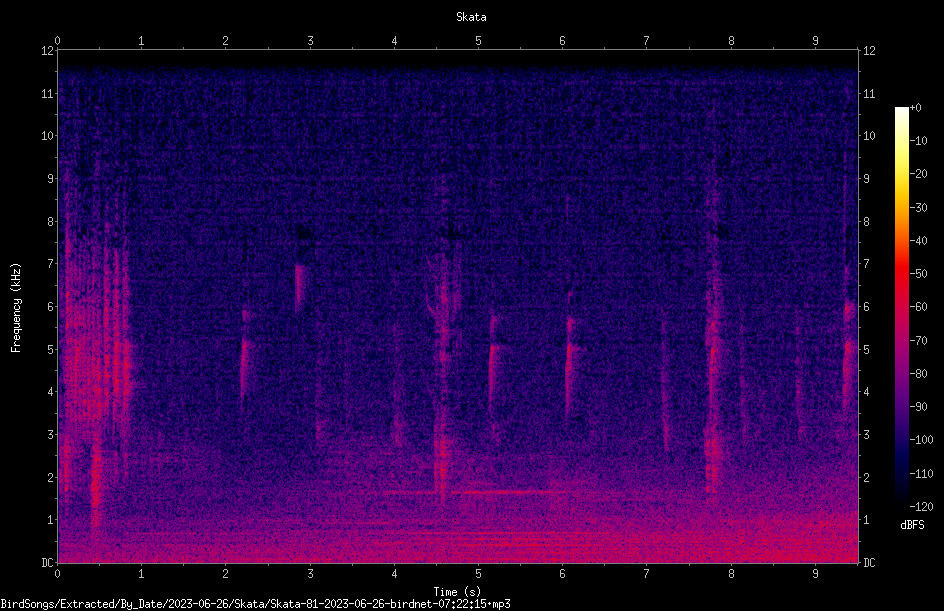Viewport: 944px width, 611px height.
Task: Click the '-50' color scale label
Action: click(919, 273)
